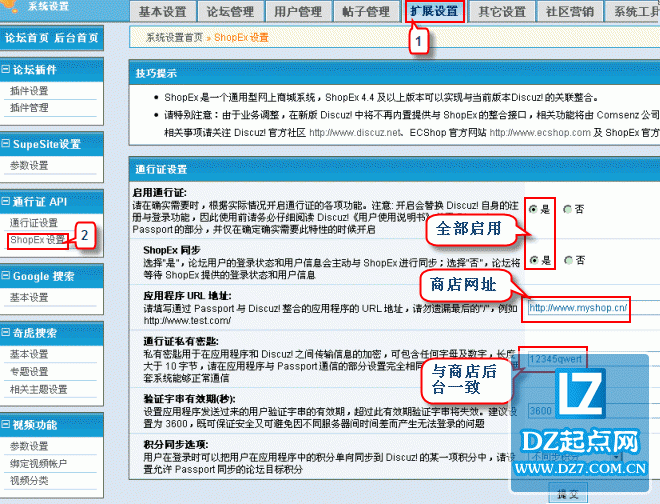660x504 pixels.
Task: Choose 否 for ShopEx 同步
Action: click(x=567, y=260)
